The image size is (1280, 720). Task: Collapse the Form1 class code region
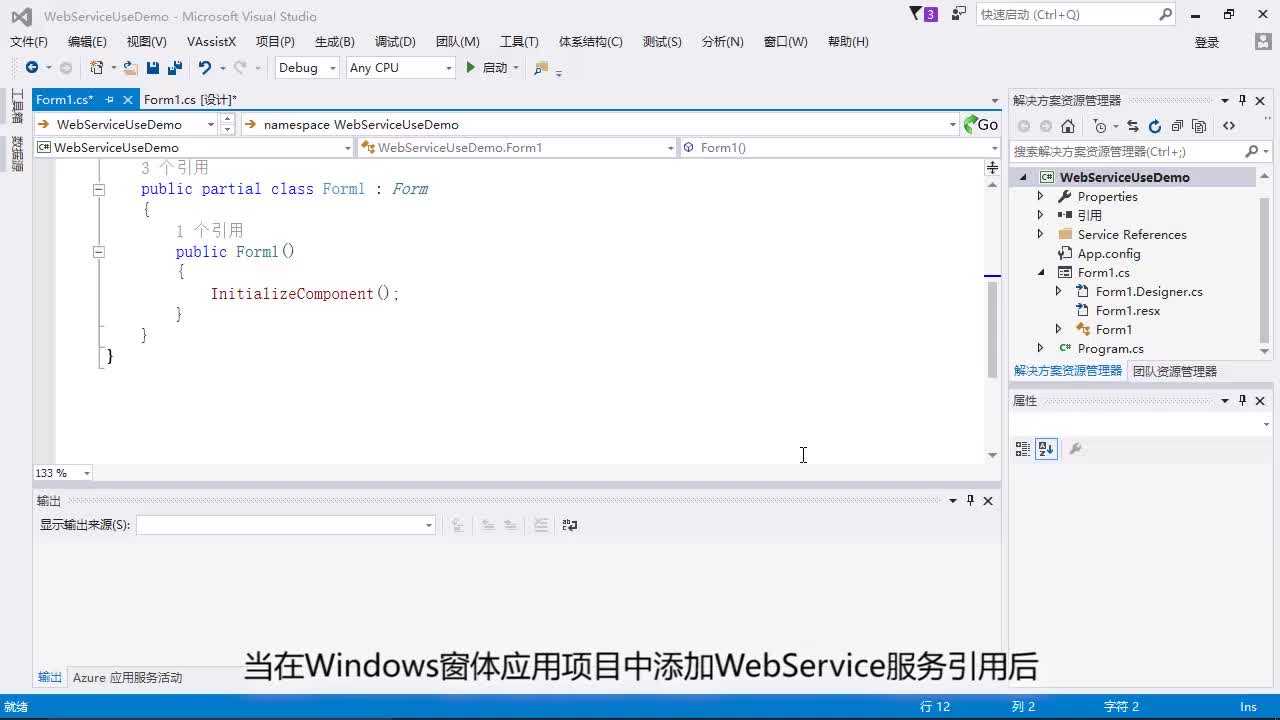pyautogui.click(x=99, y=189)
